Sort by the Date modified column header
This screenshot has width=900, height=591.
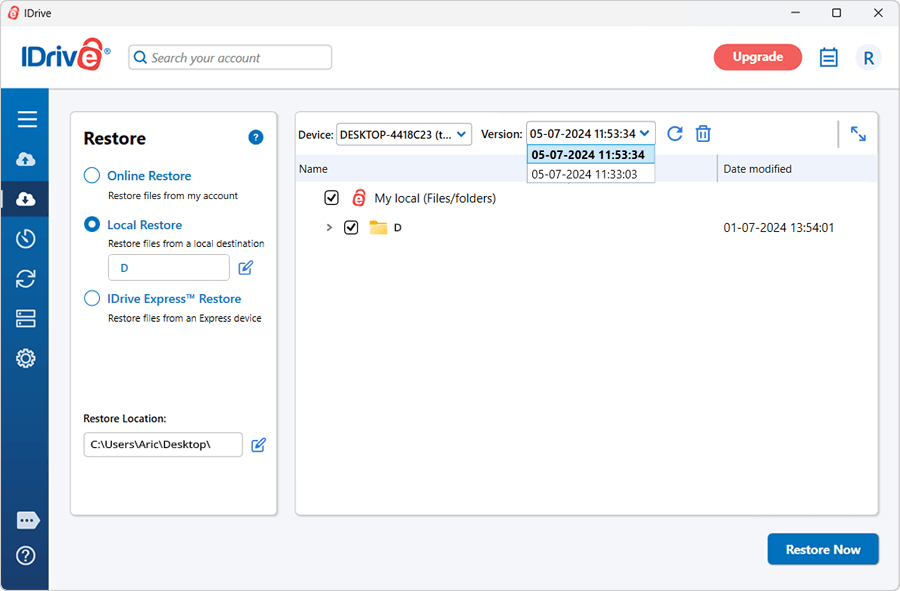coord(757,169)
